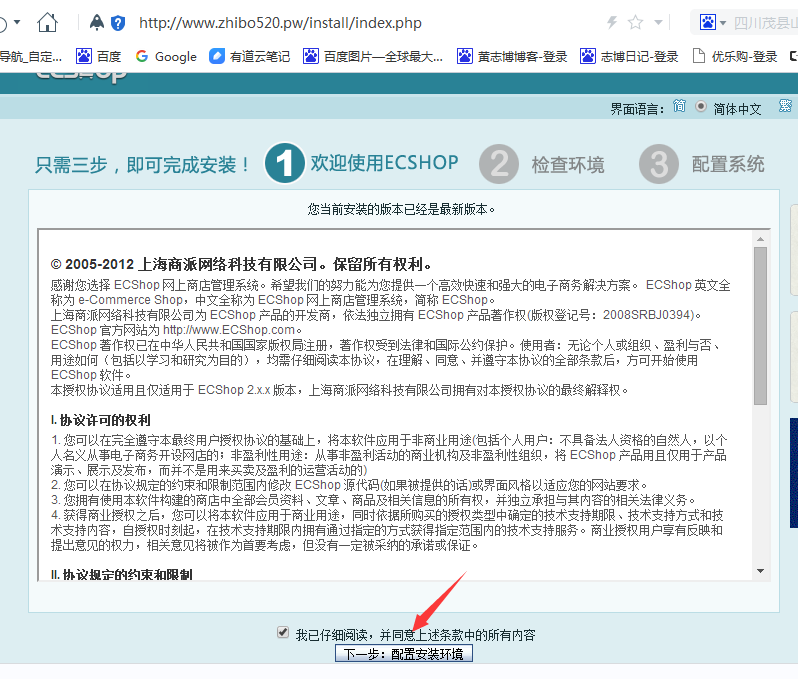798x679 pixels.
Task: Click the blue shield security icon
Action: click(x=118, y=22)
